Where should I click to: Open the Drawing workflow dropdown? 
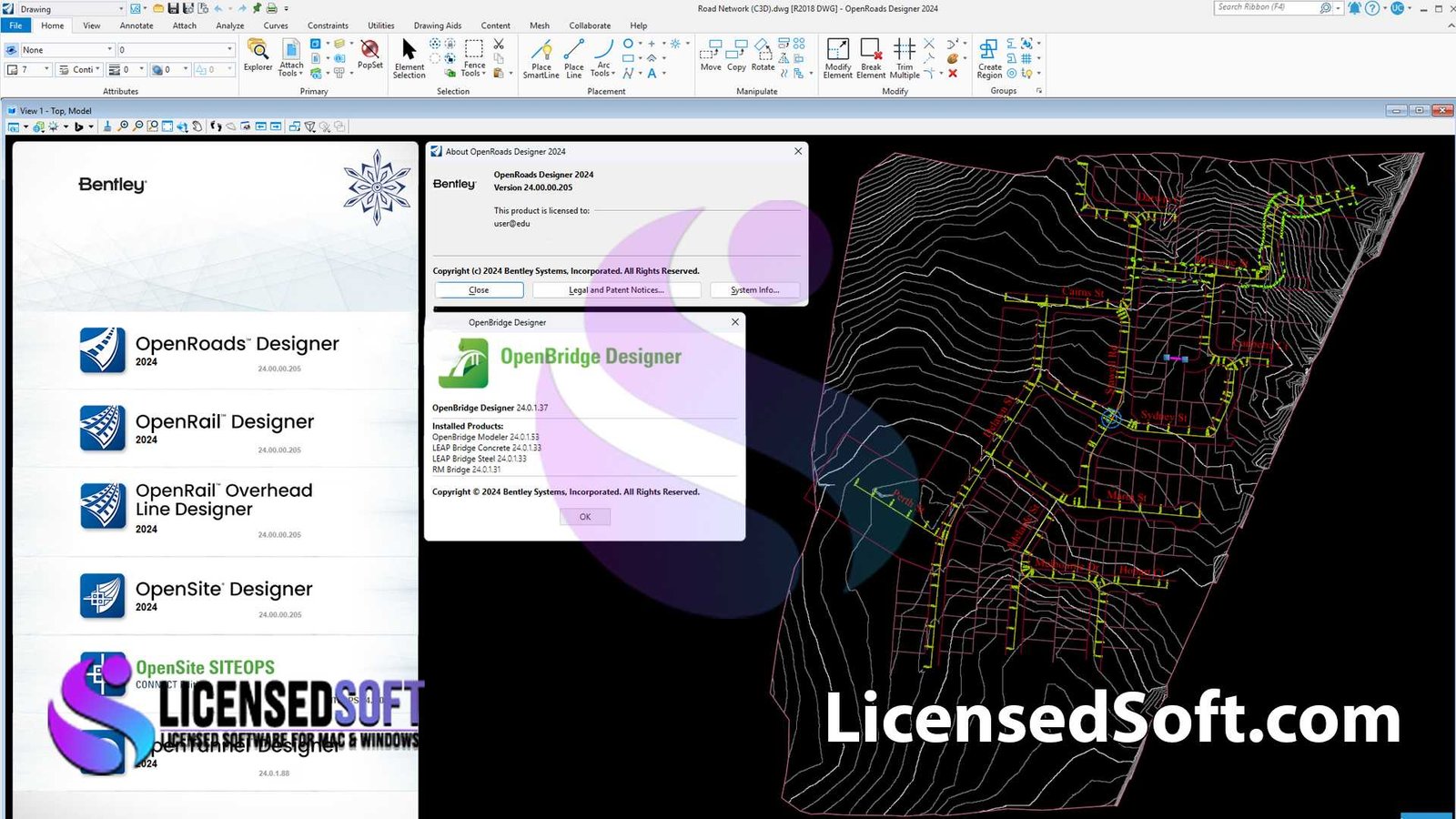(x=71, y=9)
